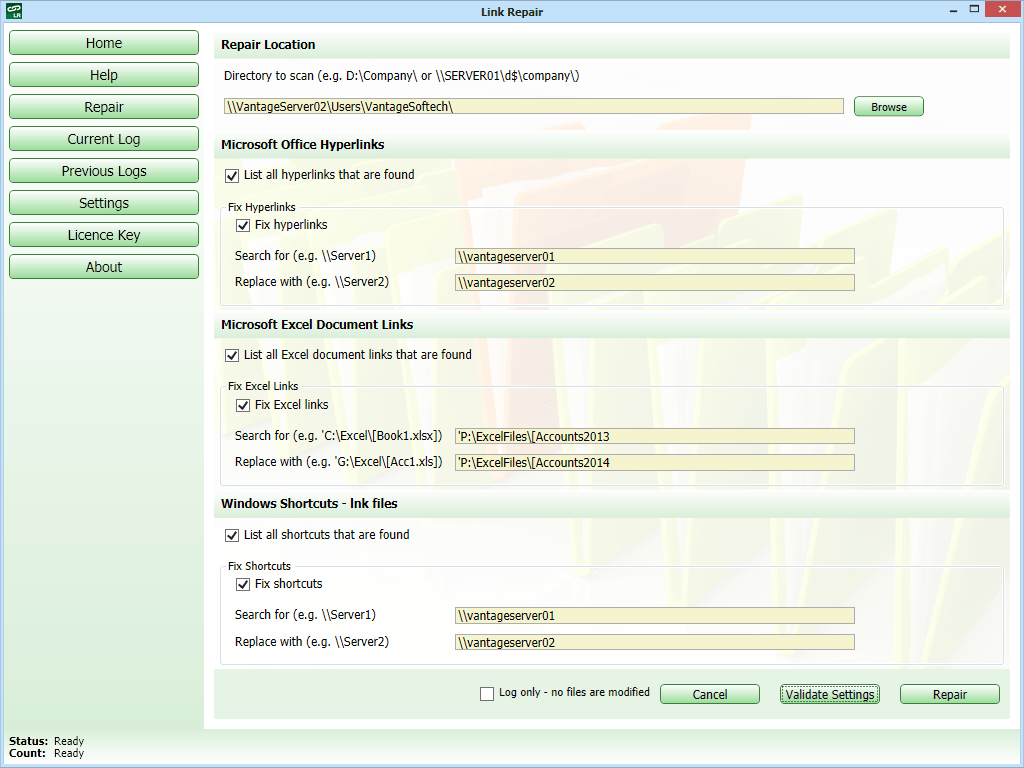Open the Settings page
This screenshot has height=768, width=1024.
pyautogui.click(x=103, y=202)
